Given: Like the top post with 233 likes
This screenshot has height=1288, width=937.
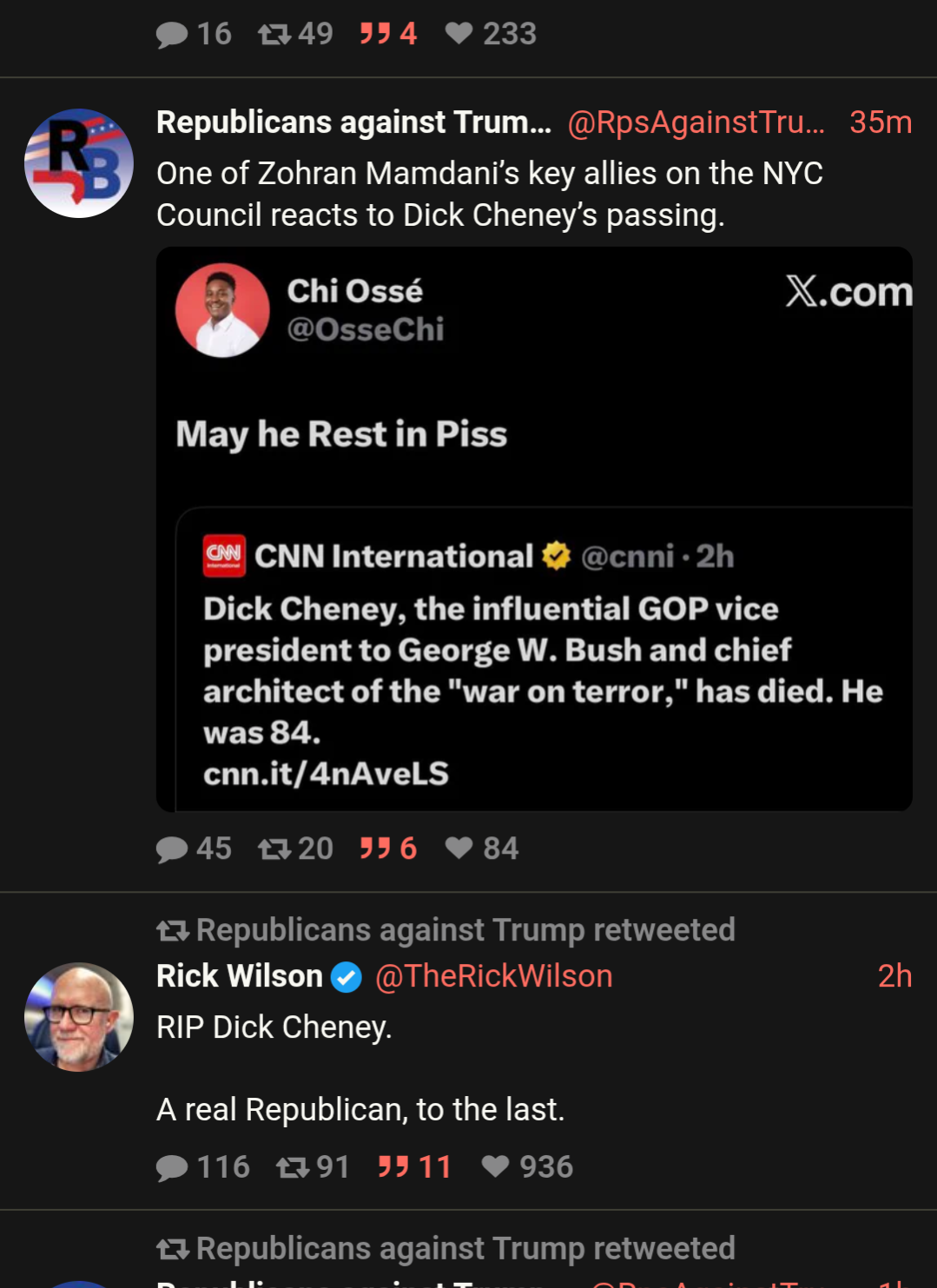Looking at the screenshot, I should pos(459,34).
